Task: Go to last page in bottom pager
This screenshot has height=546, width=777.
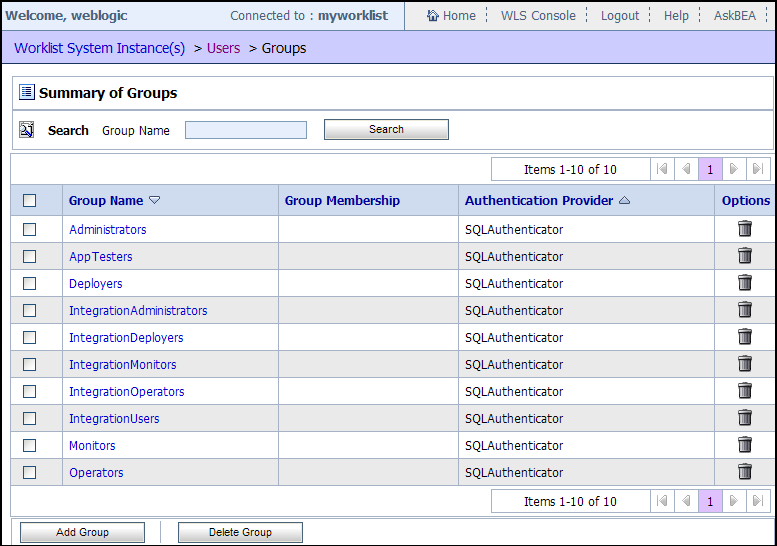Action: [758, 501]
